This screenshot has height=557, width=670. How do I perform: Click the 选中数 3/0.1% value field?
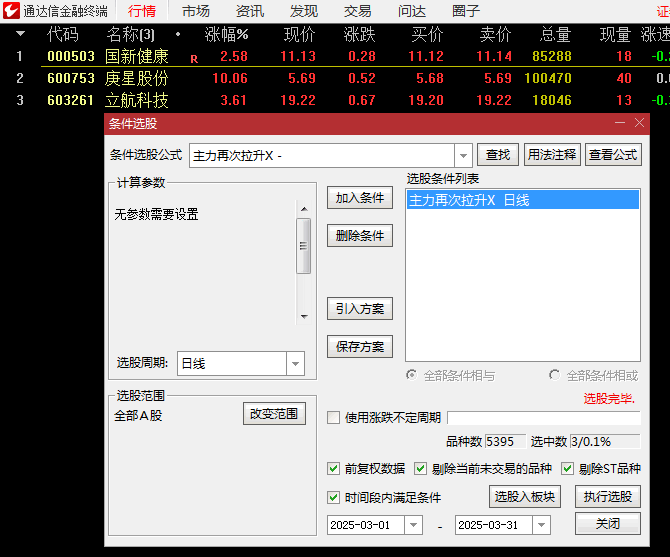point(605,441)
